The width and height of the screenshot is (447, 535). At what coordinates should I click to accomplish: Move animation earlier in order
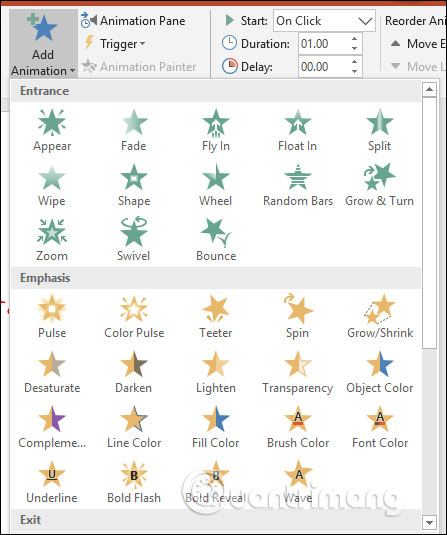coord(418,44)
